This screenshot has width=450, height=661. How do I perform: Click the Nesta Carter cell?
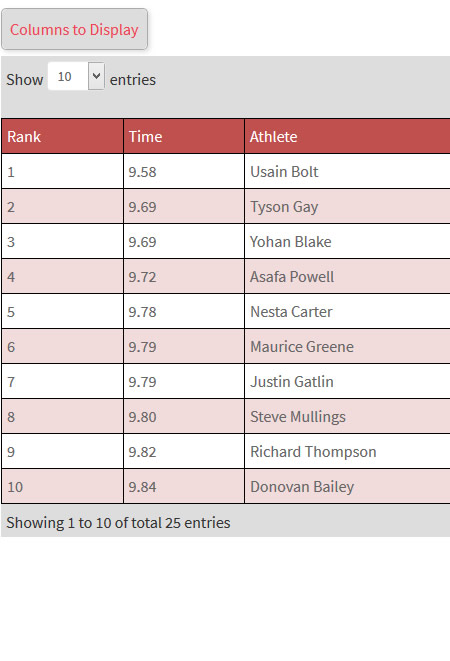click(x=348, y=311)
